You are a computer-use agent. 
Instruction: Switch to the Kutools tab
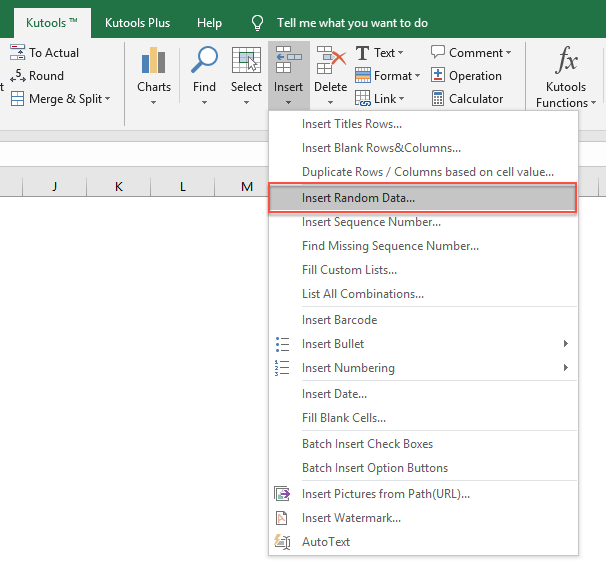[x=52, y=23]
